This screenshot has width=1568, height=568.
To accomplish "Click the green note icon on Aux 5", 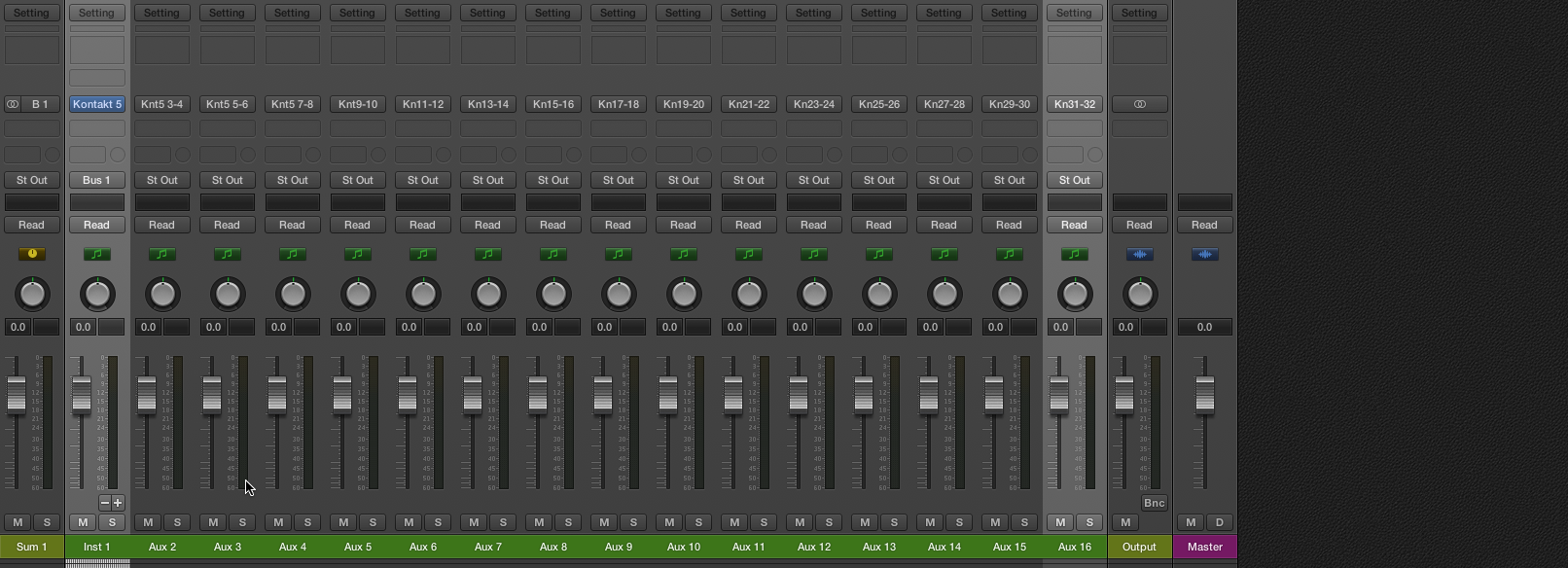I will [x=358, y=255].
